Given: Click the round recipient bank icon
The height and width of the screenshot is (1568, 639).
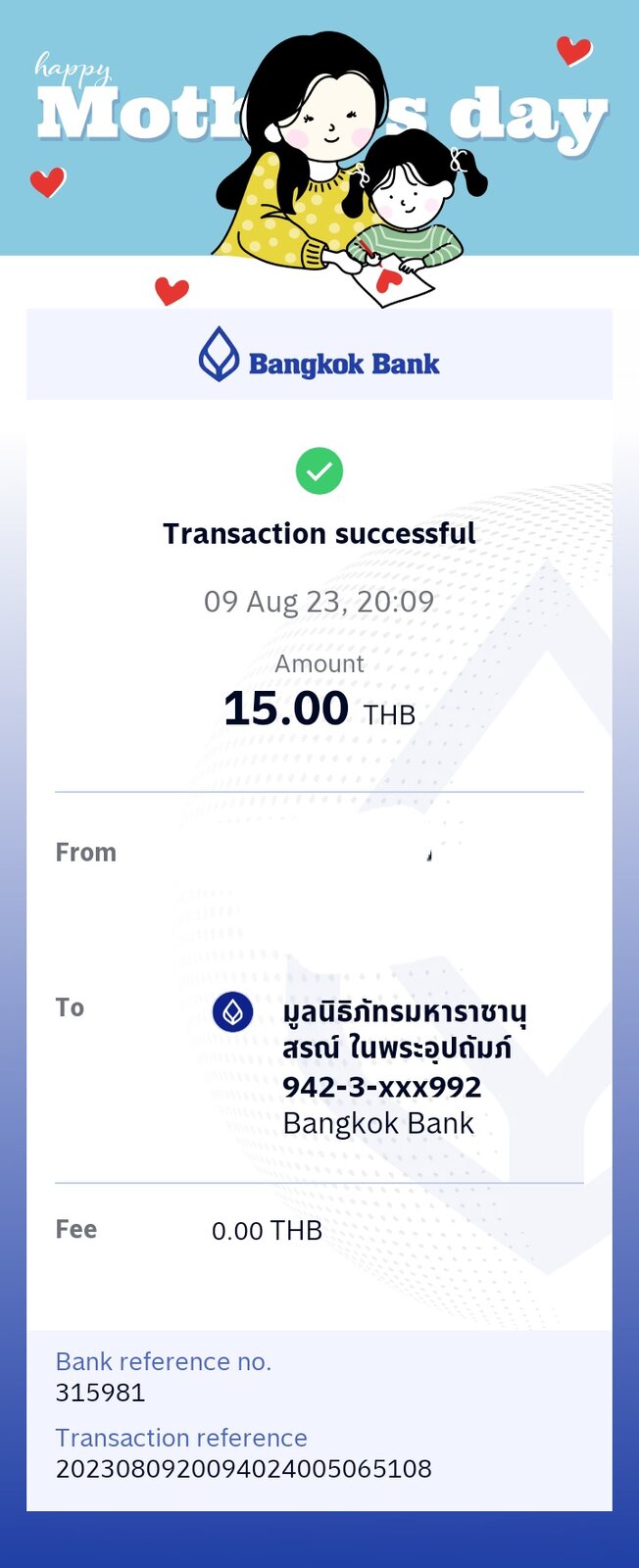Looking at the screenshot, I should click(x=232, y=1011).
